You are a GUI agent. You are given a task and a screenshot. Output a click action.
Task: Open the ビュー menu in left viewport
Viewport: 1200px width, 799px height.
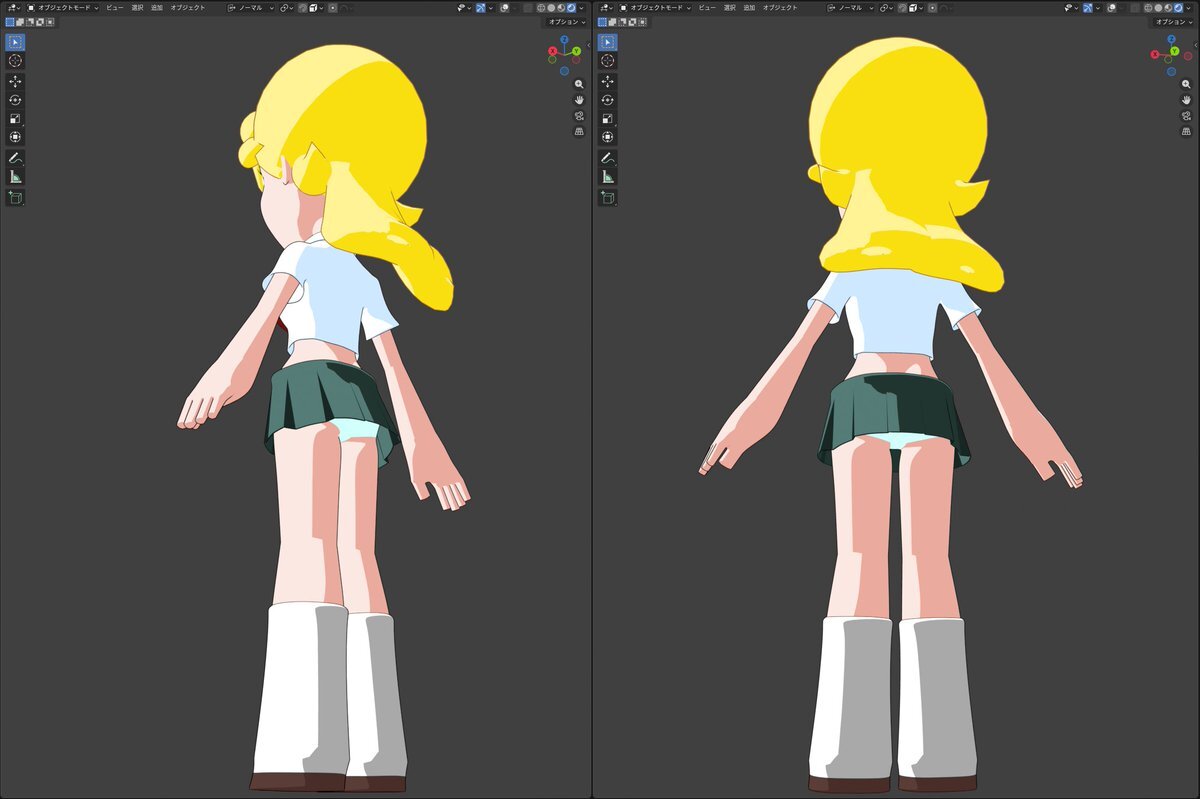pos(115,7)
